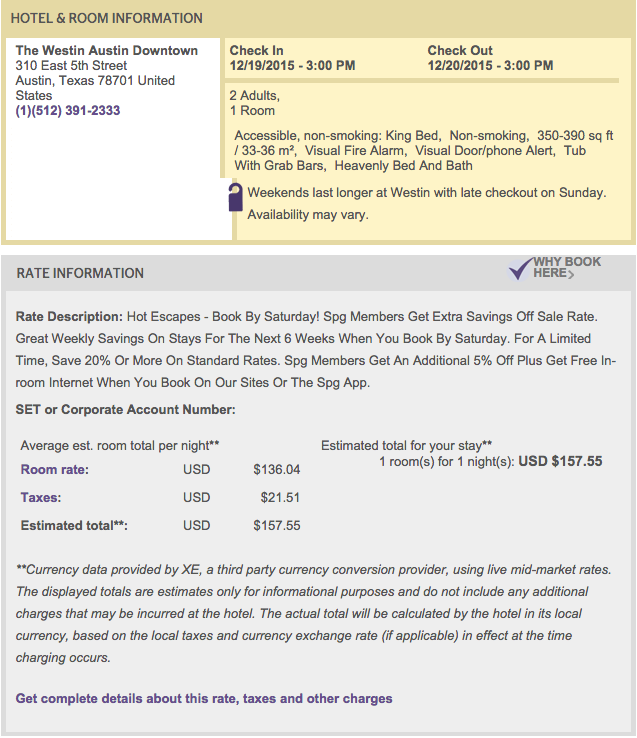Open the Taxes details link
The height and width of the screenshot is (738, 637).
[41, 497]
